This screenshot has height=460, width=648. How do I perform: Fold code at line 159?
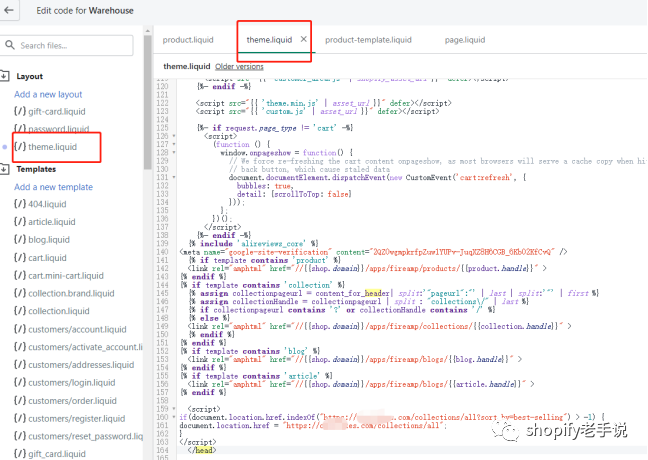point(174,409)
